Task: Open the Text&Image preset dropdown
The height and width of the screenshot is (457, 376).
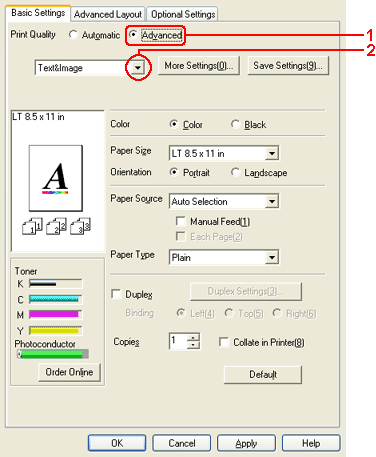Action: pos(138,68)
